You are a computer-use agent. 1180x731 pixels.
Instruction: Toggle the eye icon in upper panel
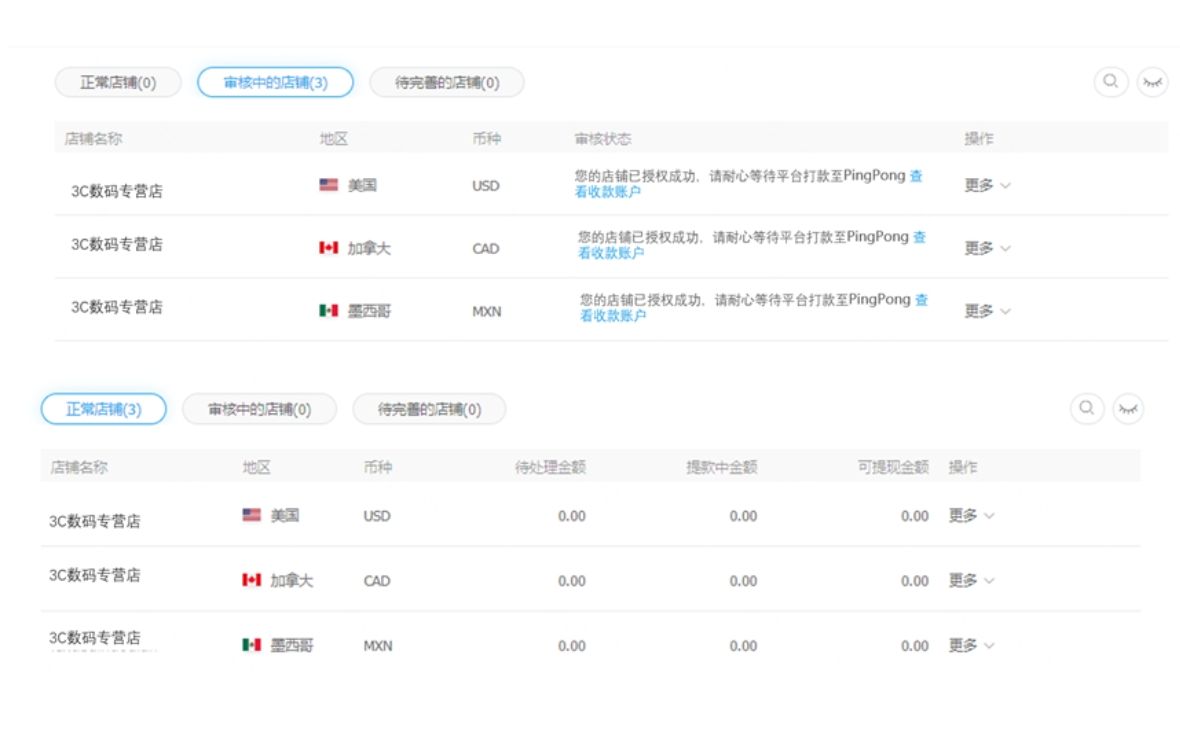(x=1153, y=82)
